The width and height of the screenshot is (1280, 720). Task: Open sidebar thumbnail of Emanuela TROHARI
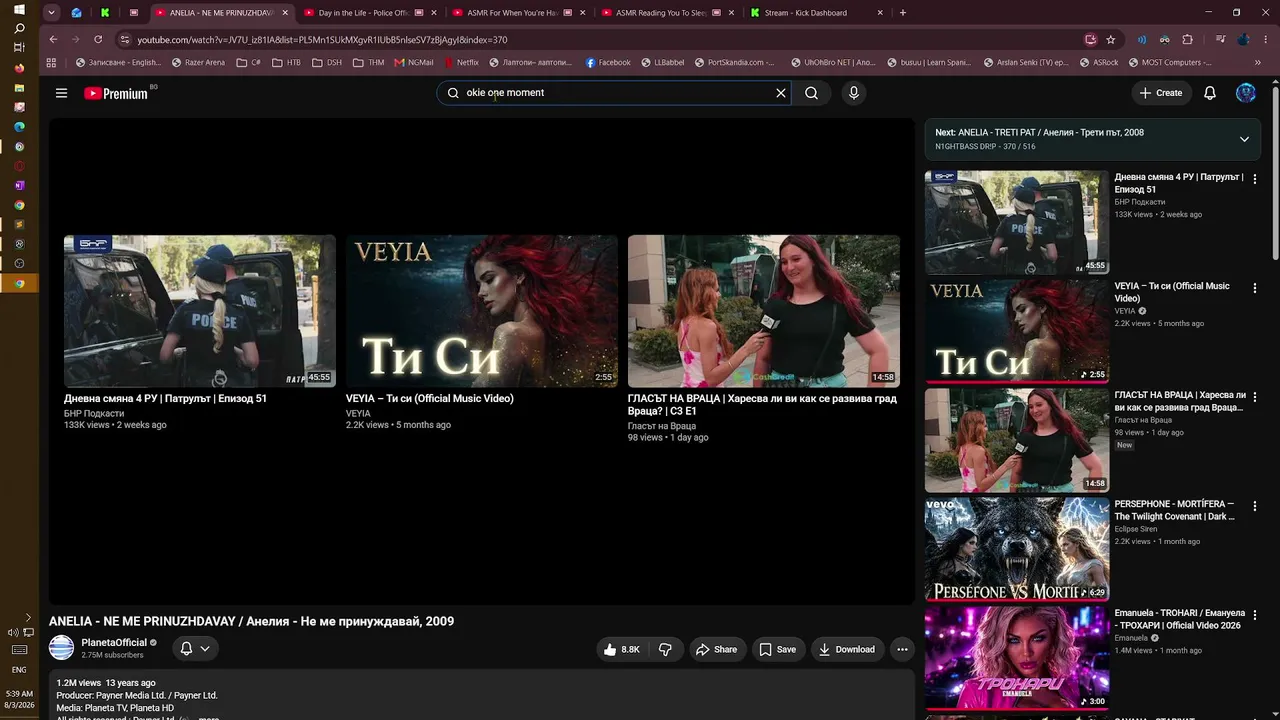pyautogui.click(x=1017, y=658)
